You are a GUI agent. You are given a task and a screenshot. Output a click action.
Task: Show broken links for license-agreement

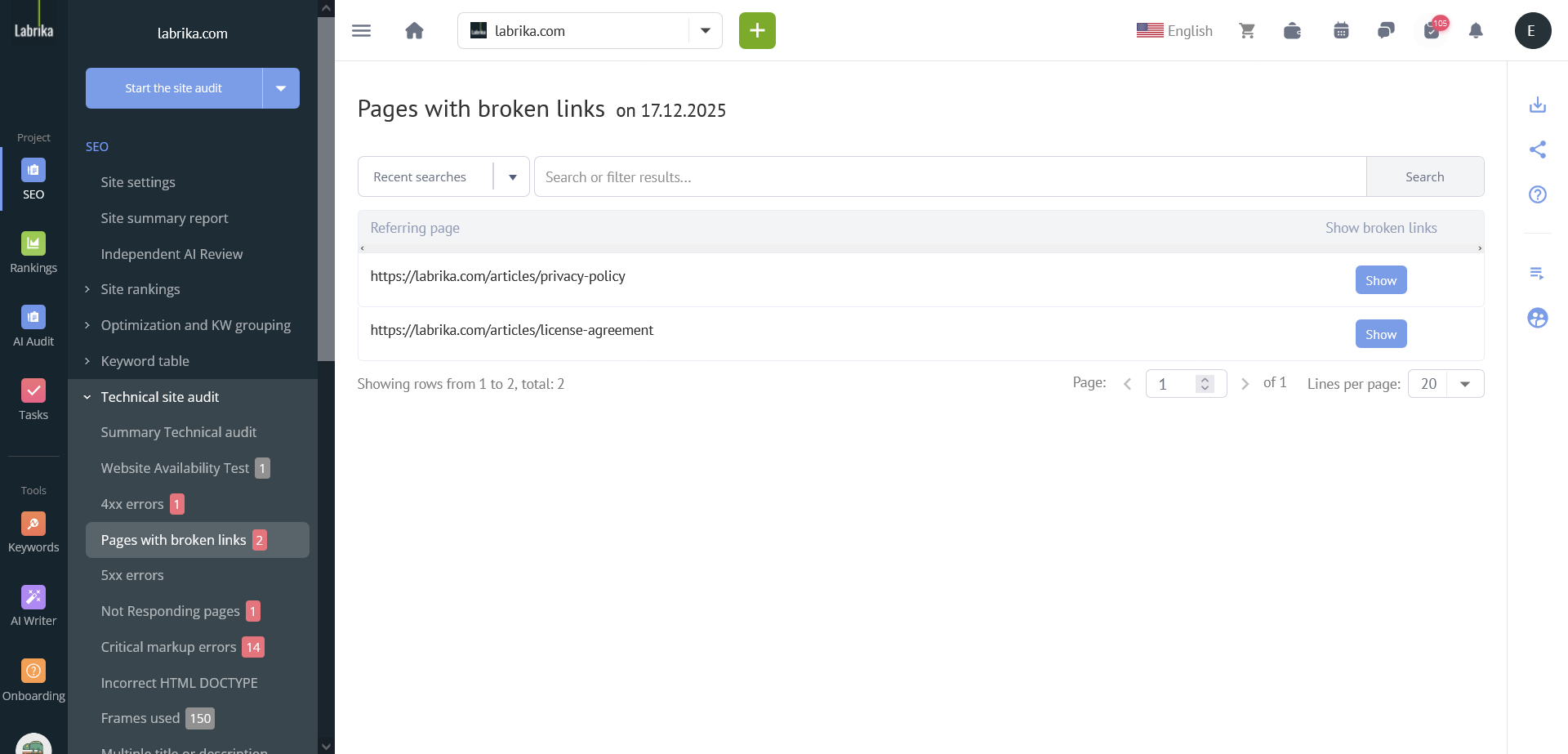[1381, 334]
